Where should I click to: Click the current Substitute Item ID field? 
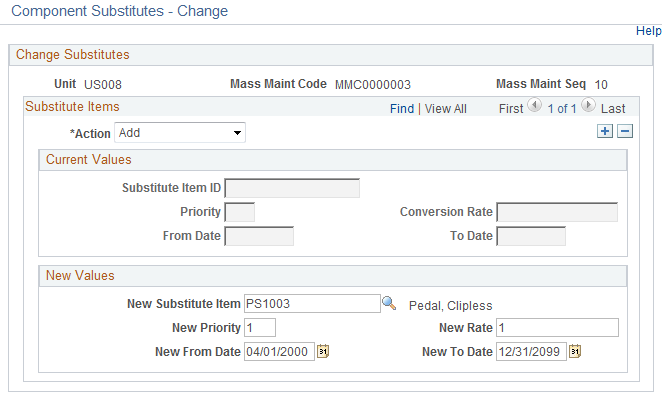(x=292, y=188)
